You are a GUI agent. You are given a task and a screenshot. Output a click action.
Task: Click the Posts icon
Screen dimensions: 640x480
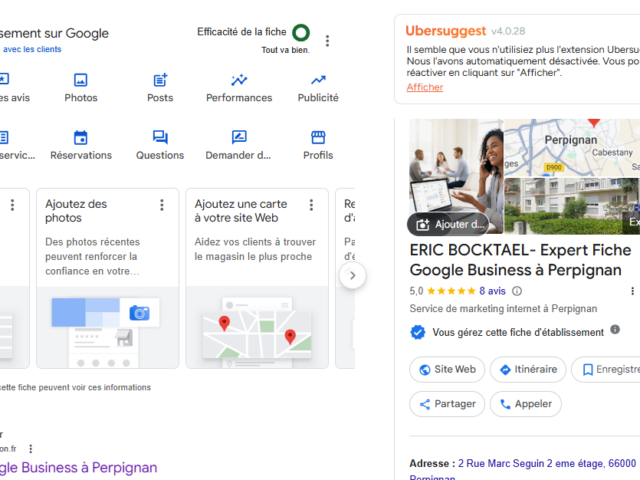pos(160,81)
